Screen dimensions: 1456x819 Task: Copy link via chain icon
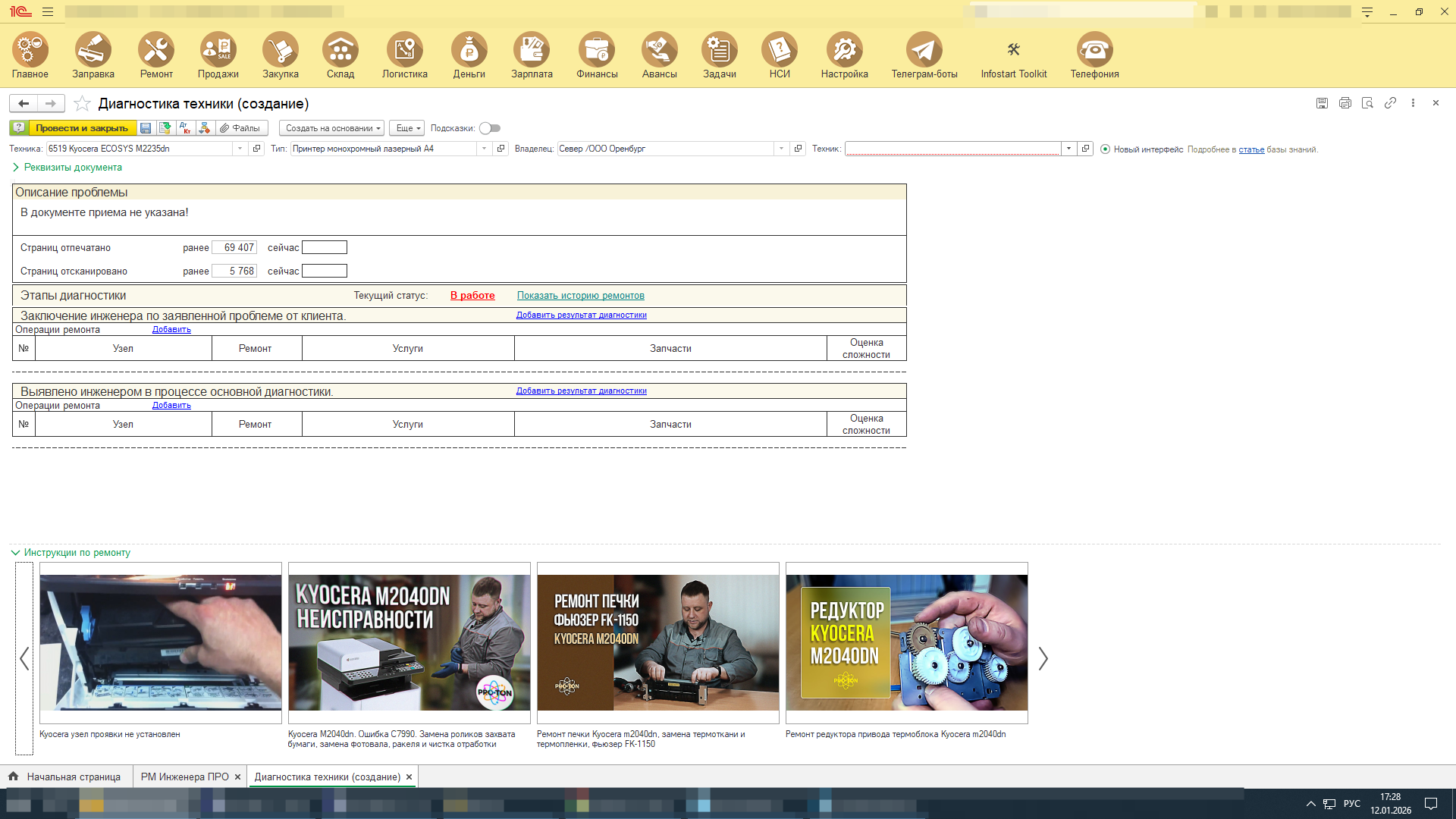(x=1390, y=103)
